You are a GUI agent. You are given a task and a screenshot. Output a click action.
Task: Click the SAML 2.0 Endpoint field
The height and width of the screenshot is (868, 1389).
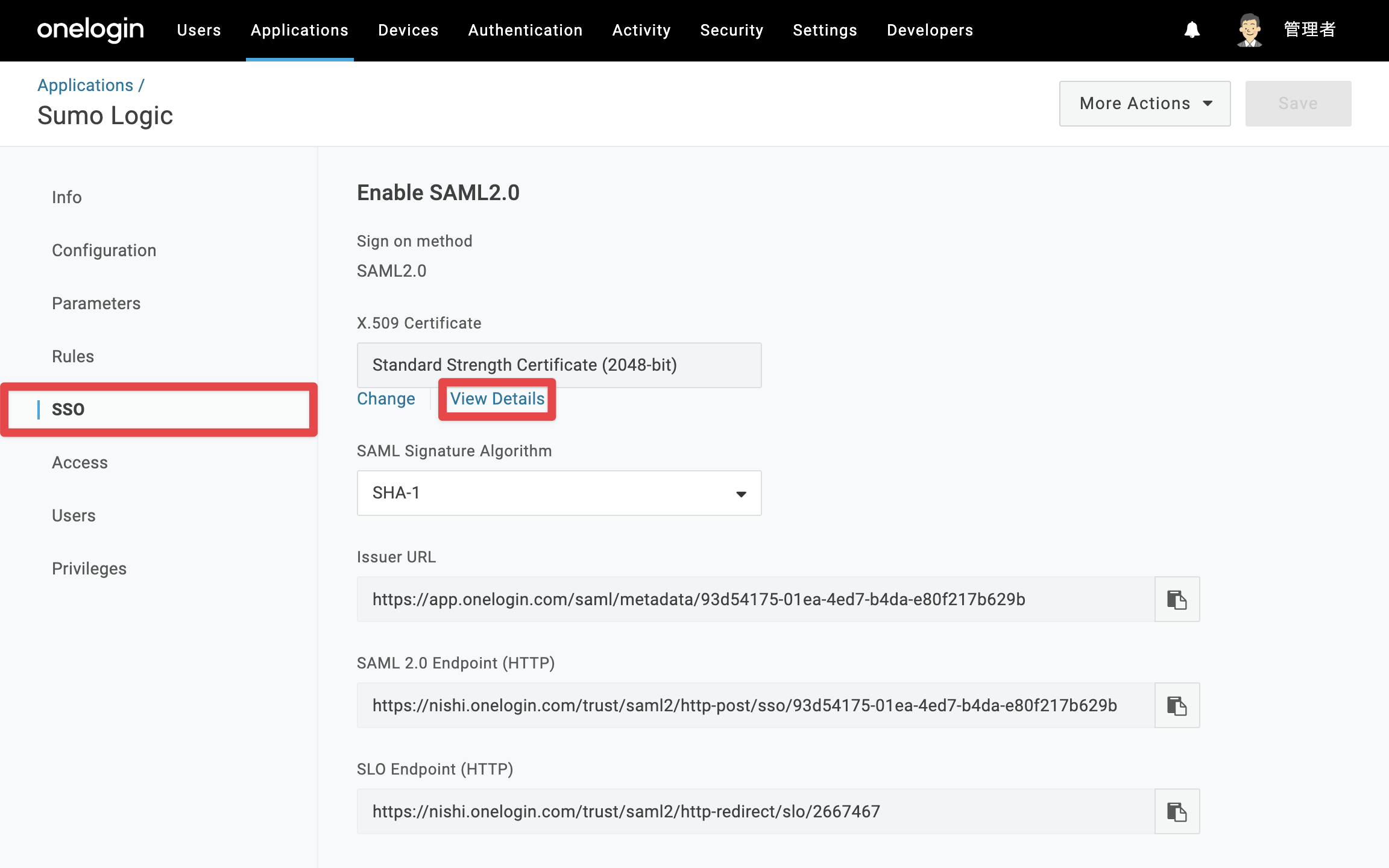755,705
